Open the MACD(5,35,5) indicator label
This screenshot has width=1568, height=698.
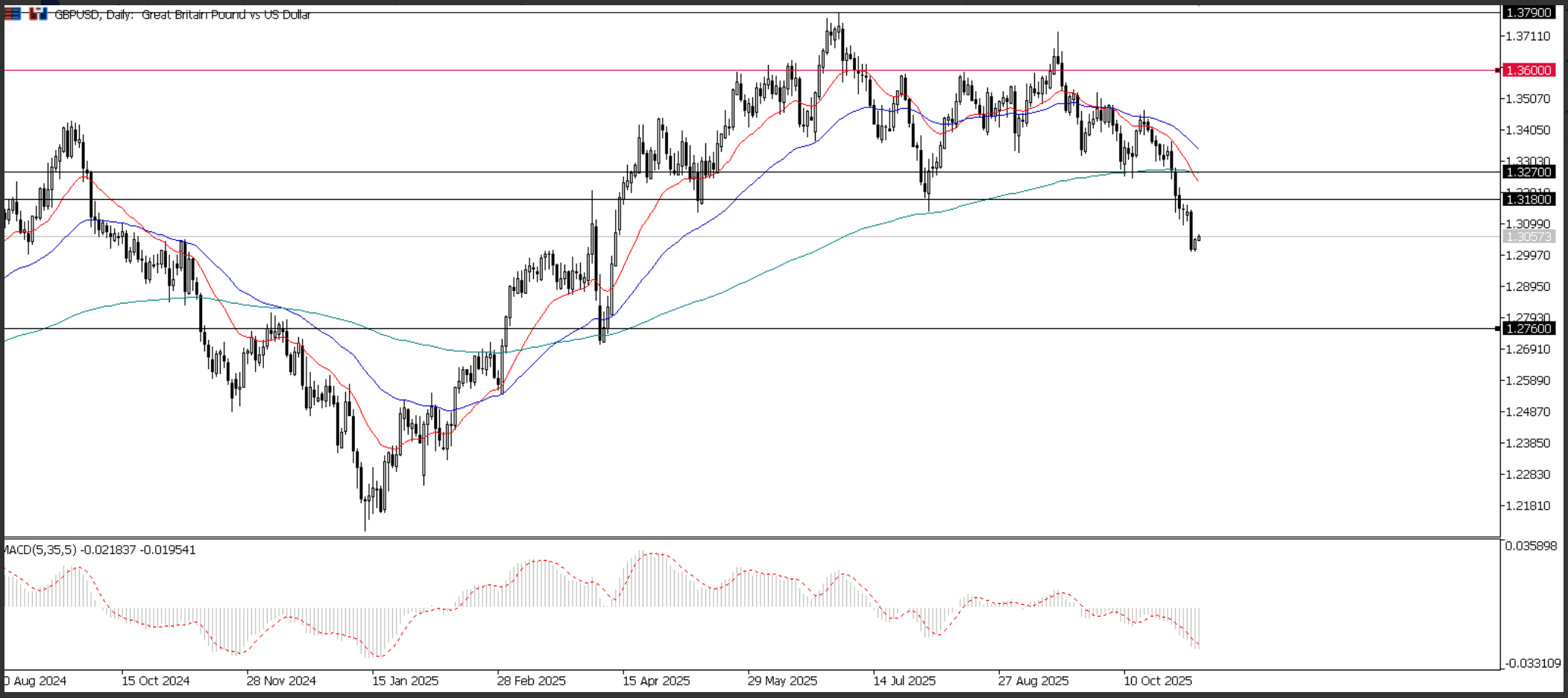tap(48, 550)
